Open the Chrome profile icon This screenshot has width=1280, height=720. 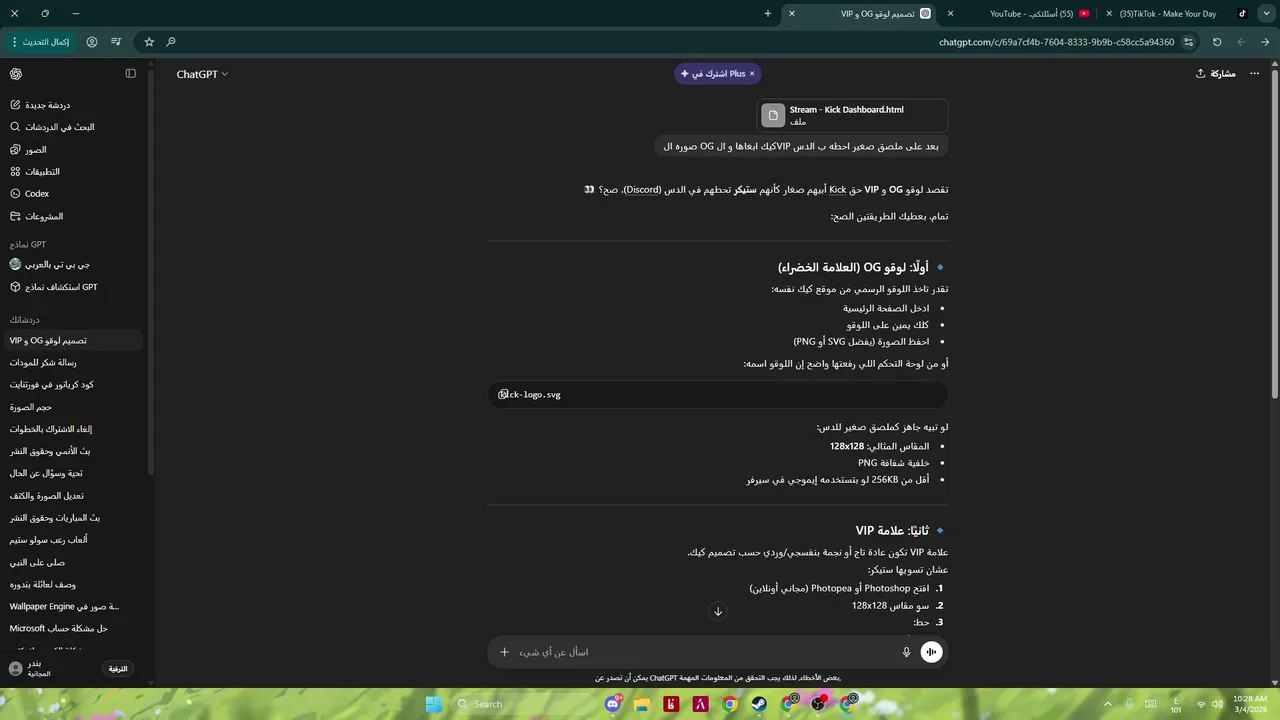(92, 42)
